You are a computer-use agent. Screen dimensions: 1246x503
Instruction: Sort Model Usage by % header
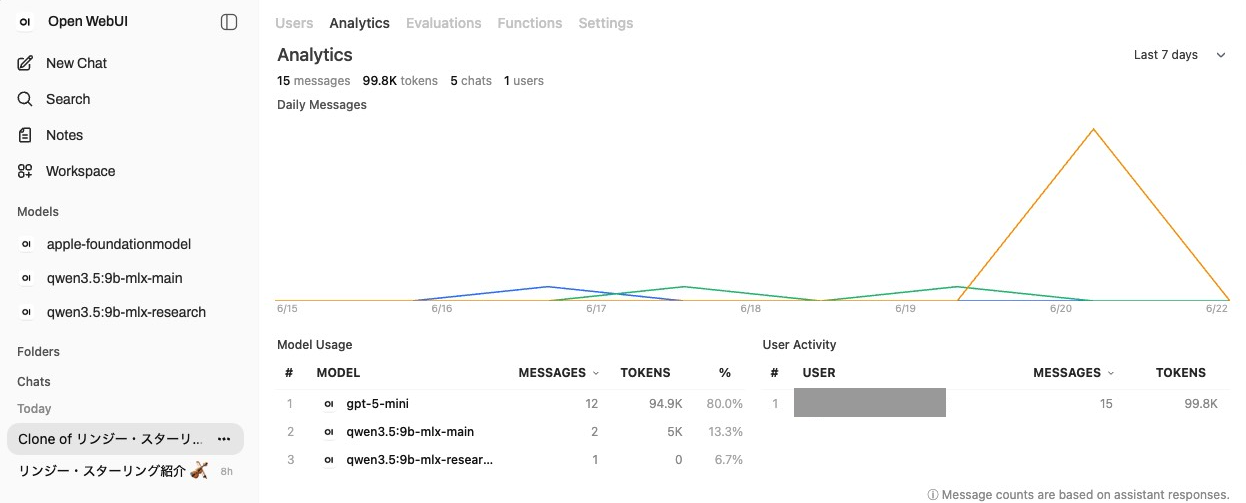pyautogui.click(x=725, y=372)
